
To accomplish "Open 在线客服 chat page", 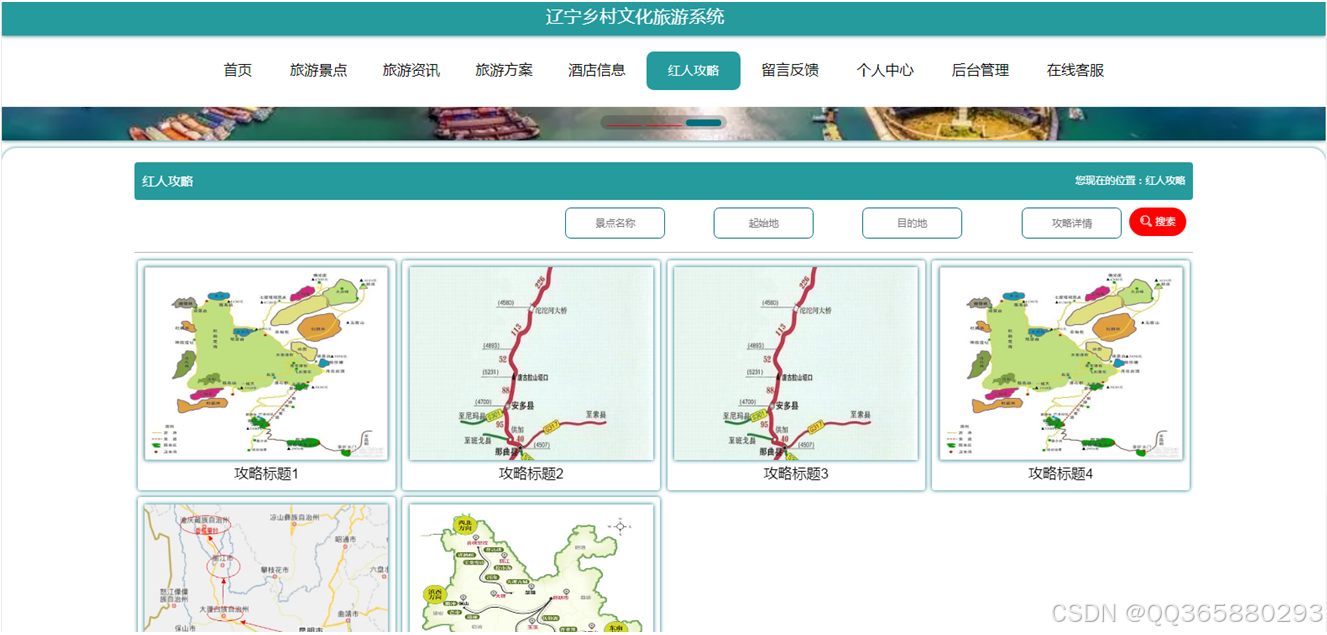I will tap(1075, 70).
